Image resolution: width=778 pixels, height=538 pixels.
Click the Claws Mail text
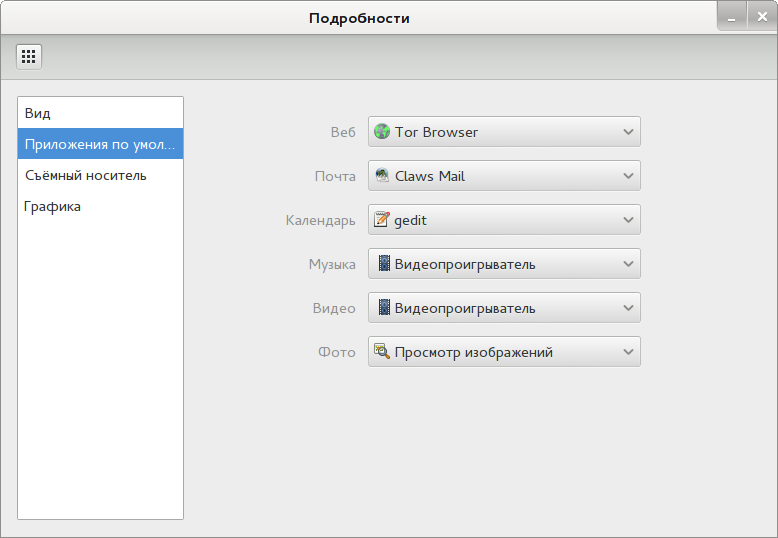pos(430,176)
